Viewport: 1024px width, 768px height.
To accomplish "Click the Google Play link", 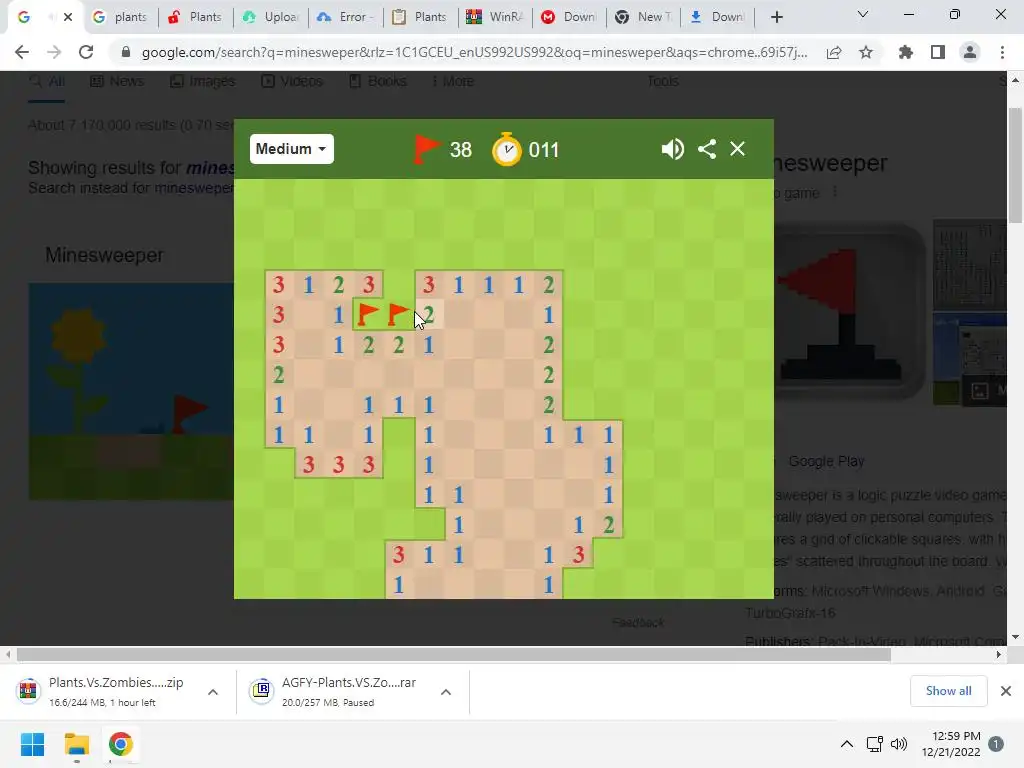I will pos(826,461).
